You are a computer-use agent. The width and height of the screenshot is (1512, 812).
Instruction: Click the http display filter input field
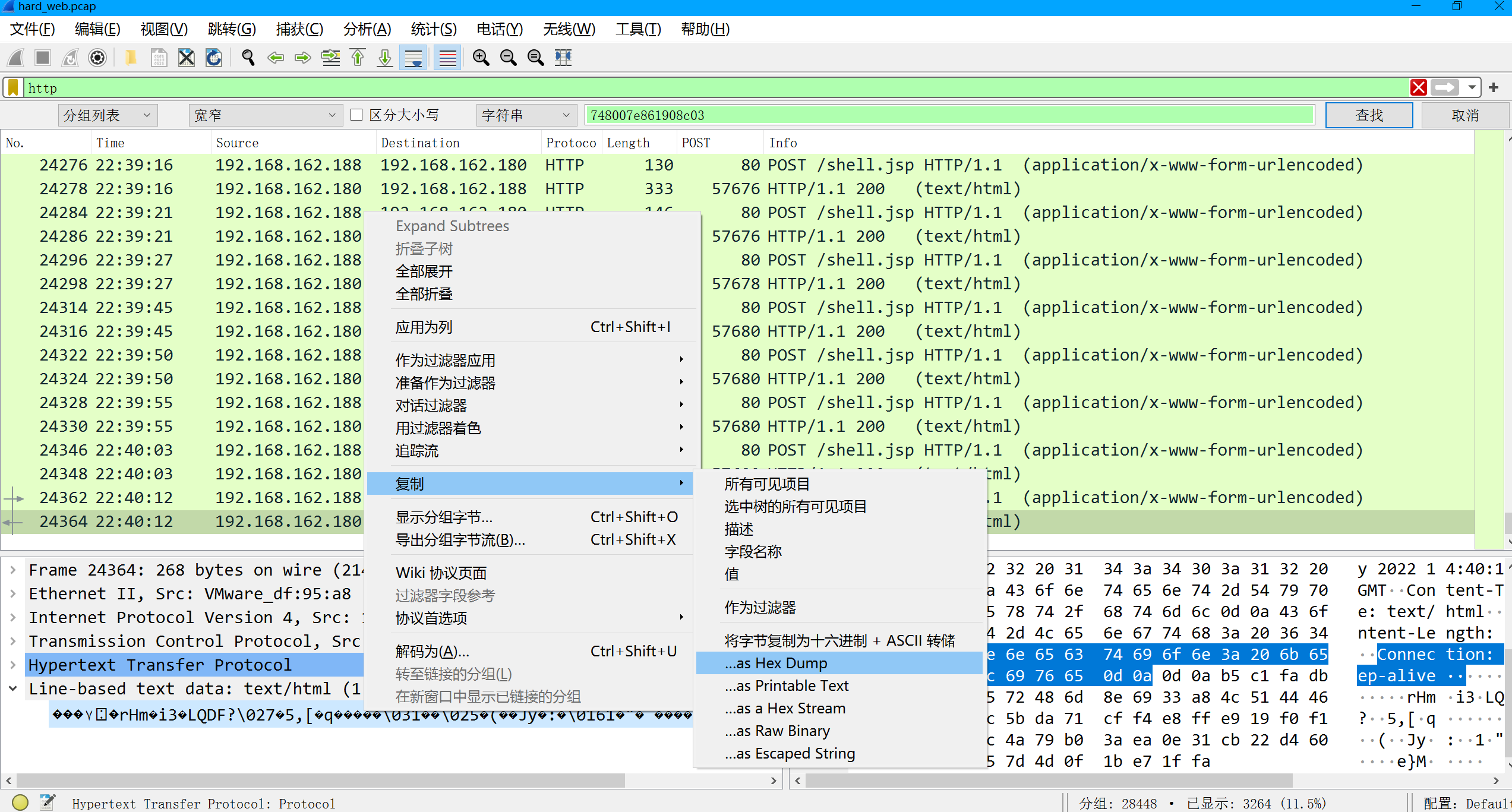pyautogui.click(x=713, y=88)
